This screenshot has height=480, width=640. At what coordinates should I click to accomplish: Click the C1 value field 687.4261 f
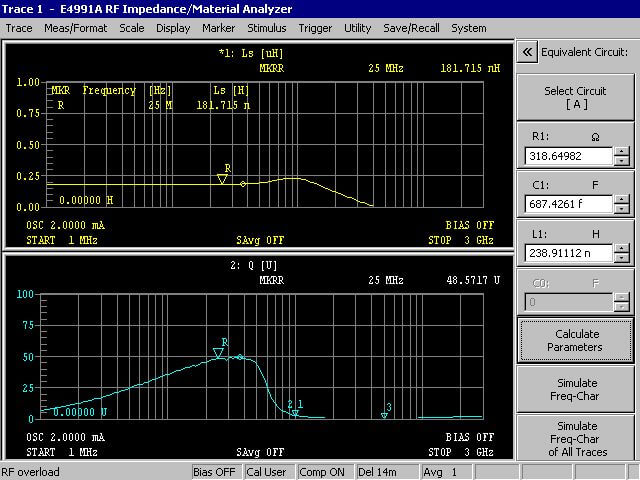tap(569, 204)
